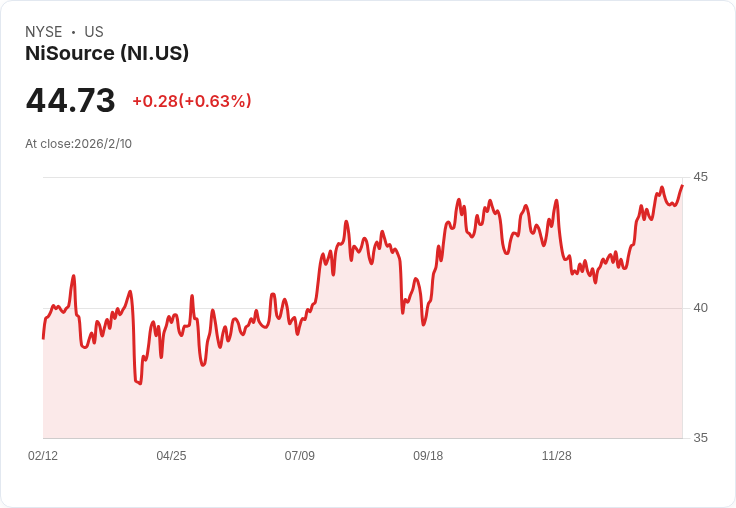736x508 pixels.
Task: Click the lowest dip of the price line
Action: (139, 383)
